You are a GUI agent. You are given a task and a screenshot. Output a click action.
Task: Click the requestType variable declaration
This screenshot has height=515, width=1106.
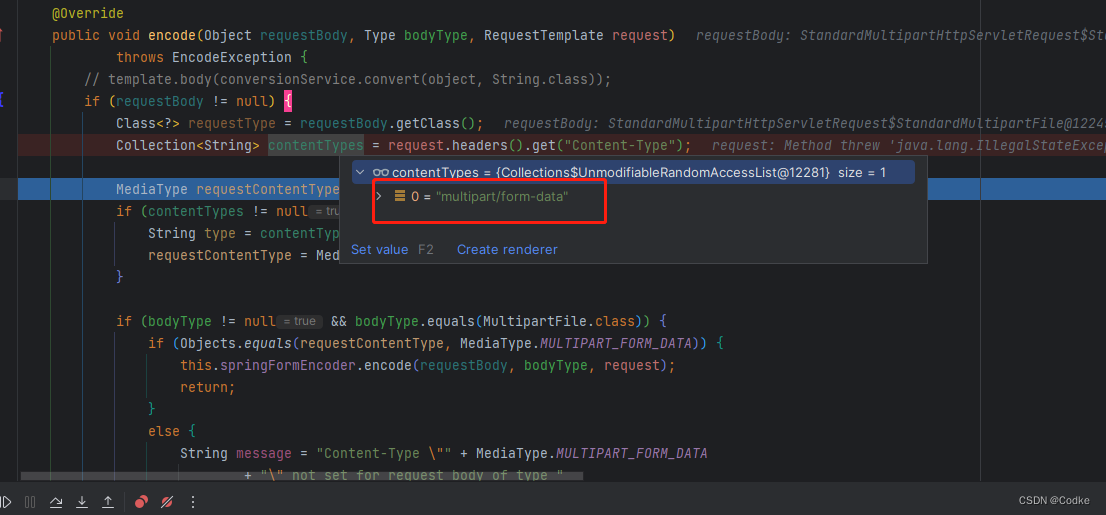232,123
